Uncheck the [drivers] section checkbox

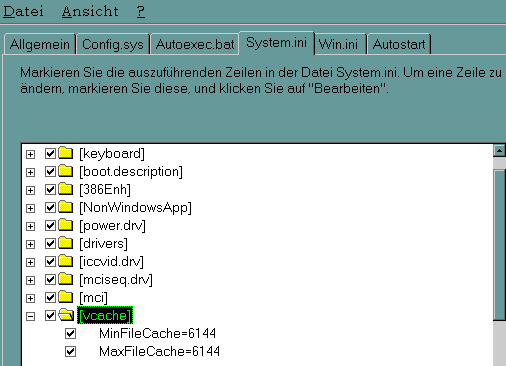tap(50, 244)
